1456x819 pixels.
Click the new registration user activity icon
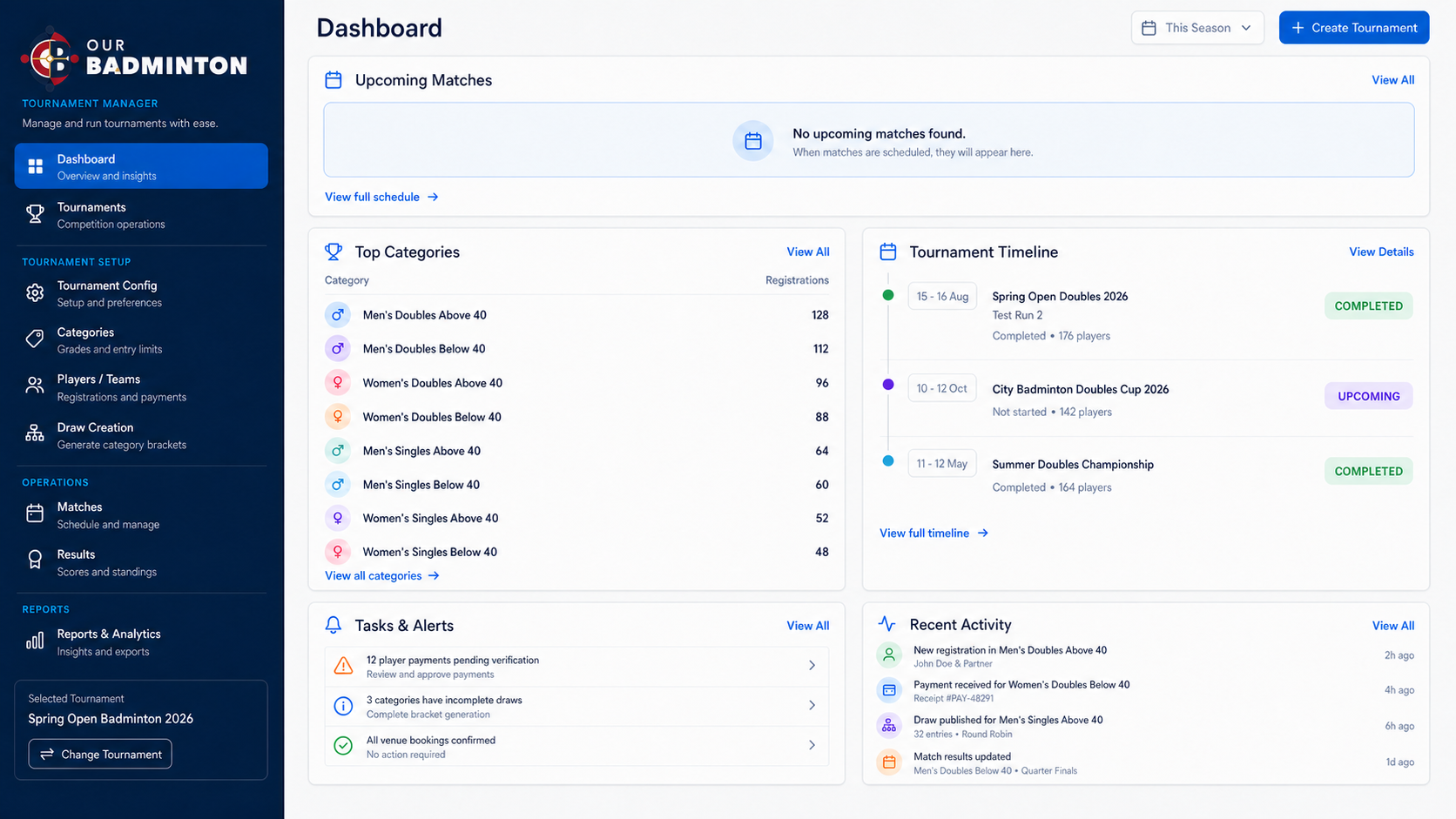point(889,655)
